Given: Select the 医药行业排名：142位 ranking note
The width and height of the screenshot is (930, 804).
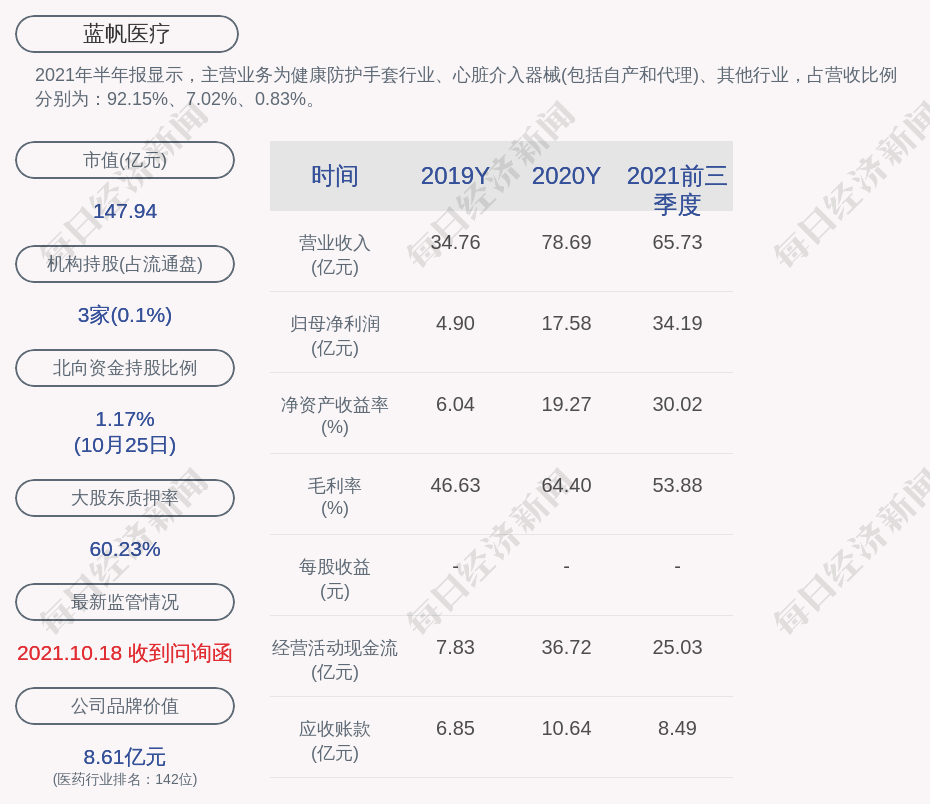Looking at the screenshot, I should 125,779.
